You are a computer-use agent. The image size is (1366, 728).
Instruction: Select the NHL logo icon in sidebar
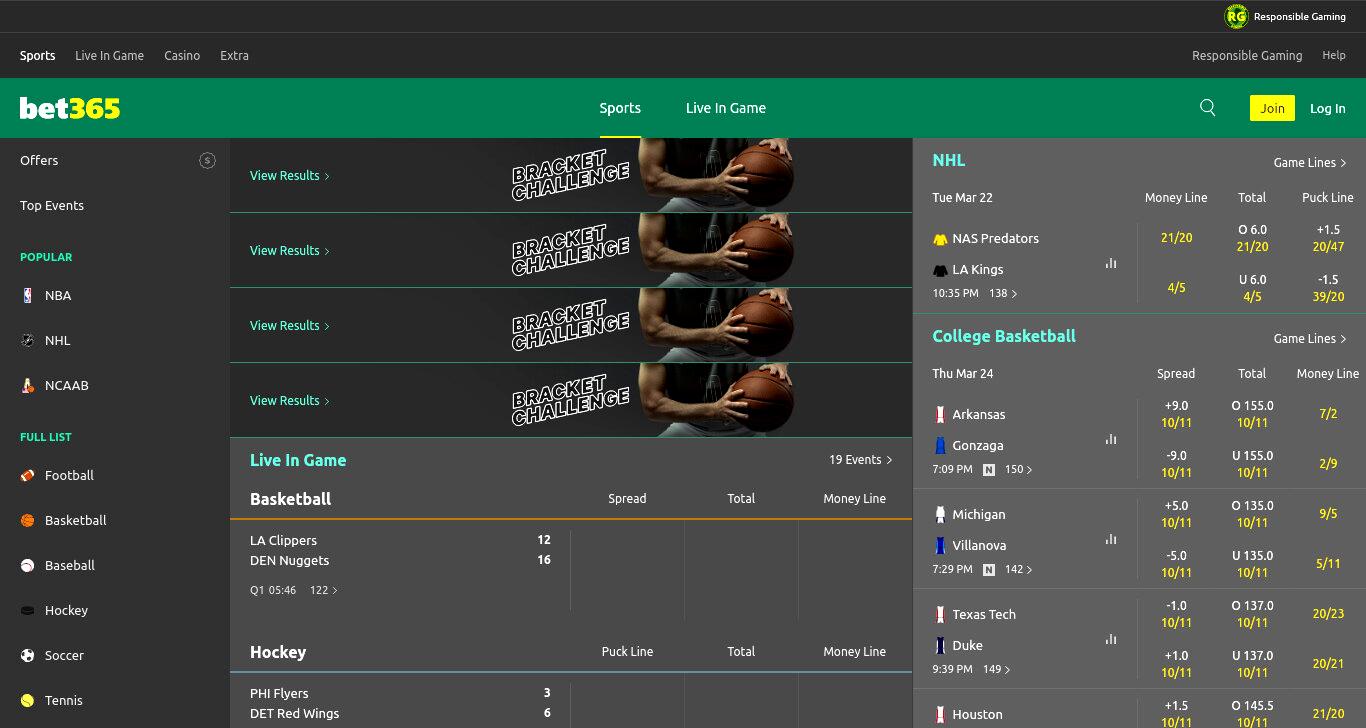[x=27, y=340]
